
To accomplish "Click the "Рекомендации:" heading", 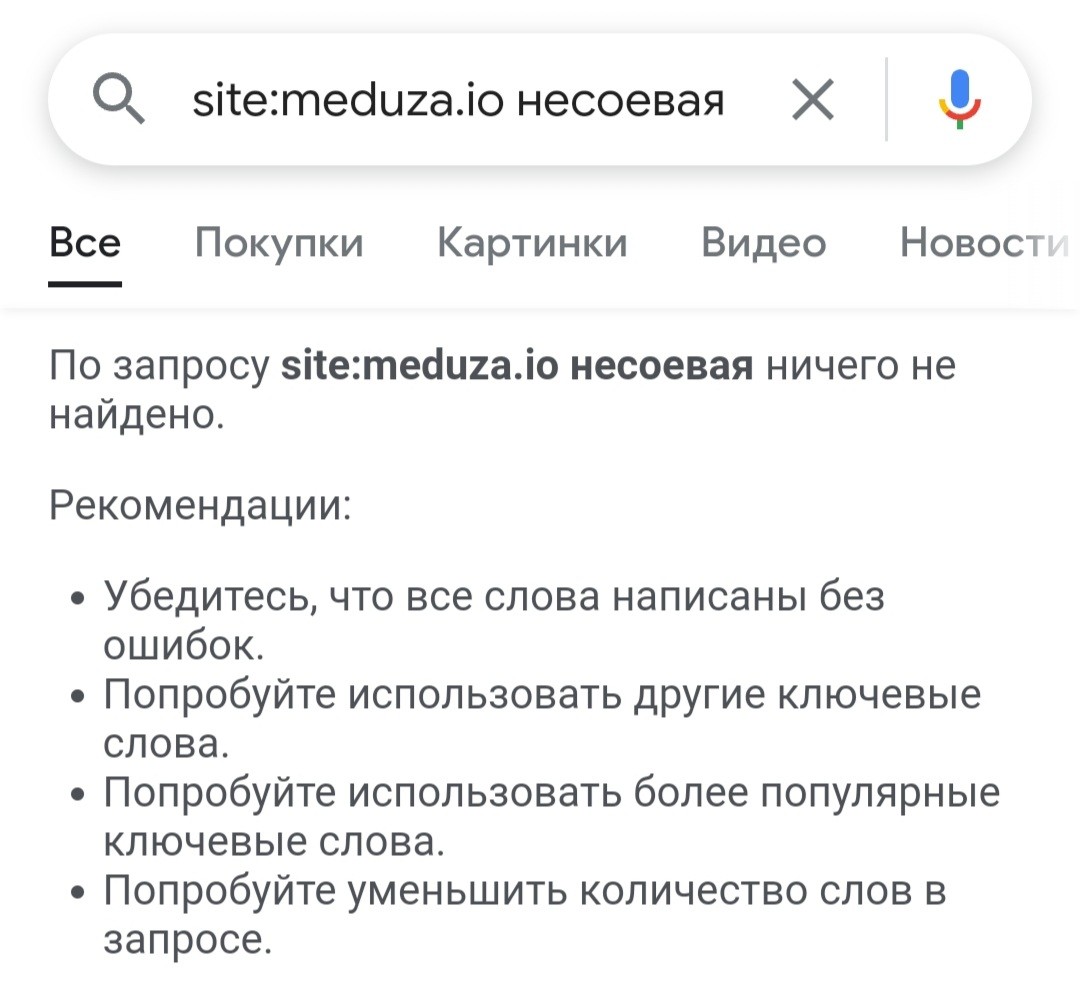I will [x=200, y=505].
